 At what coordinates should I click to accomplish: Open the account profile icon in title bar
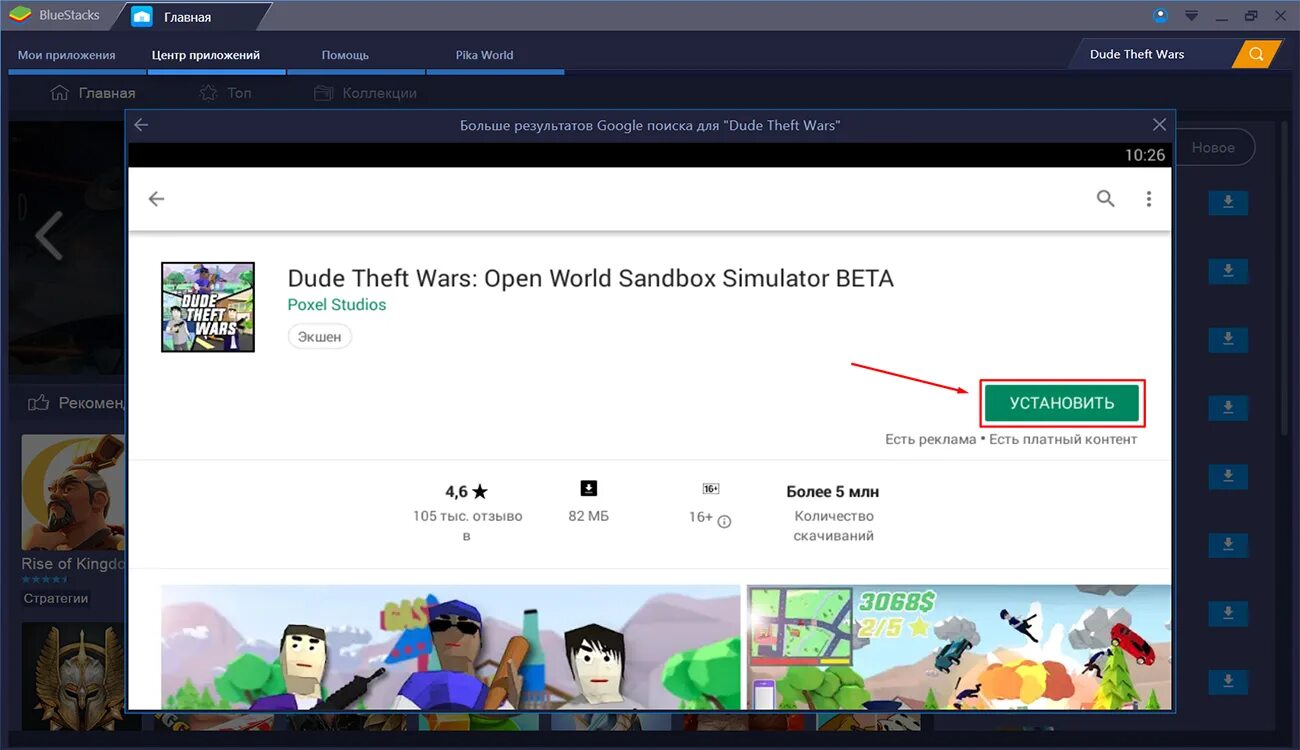(1160, 15)
